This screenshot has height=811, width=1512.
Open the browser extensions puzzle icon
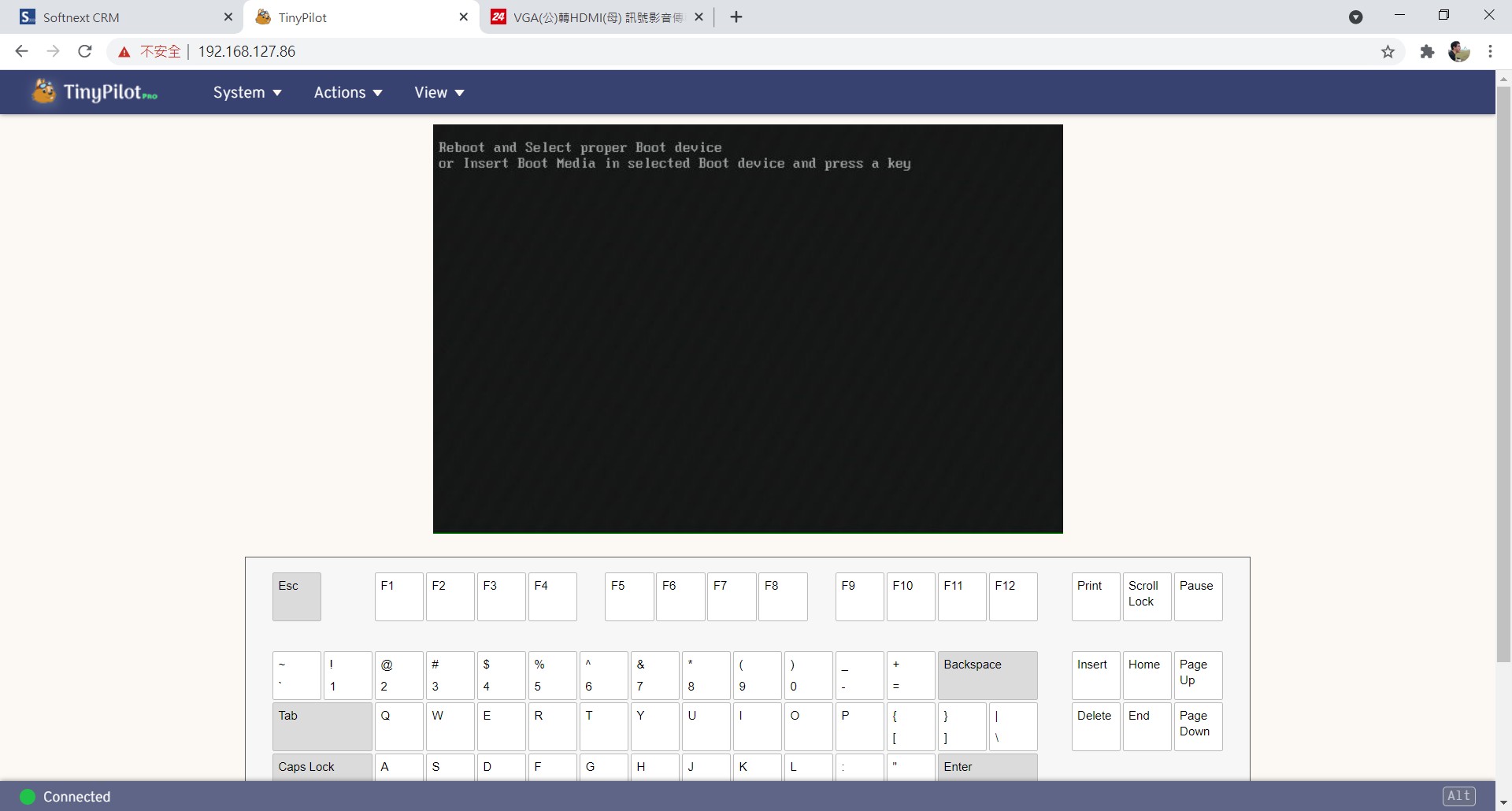coord(1426,51)
